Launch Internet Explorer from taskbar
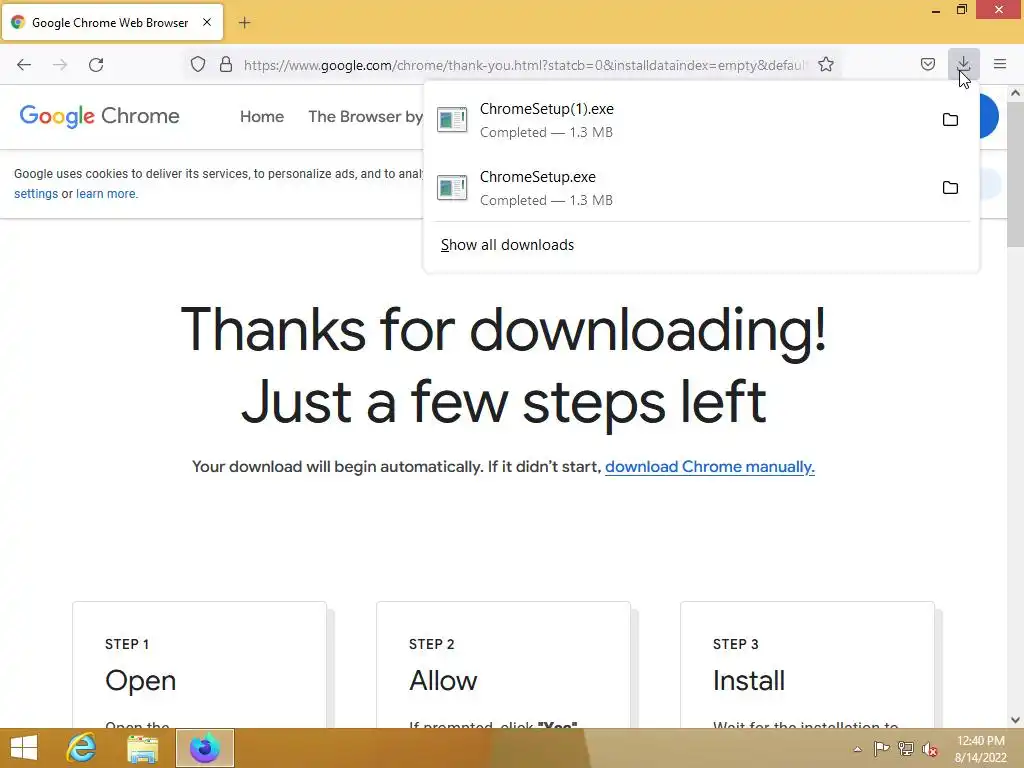 (82, 748)
